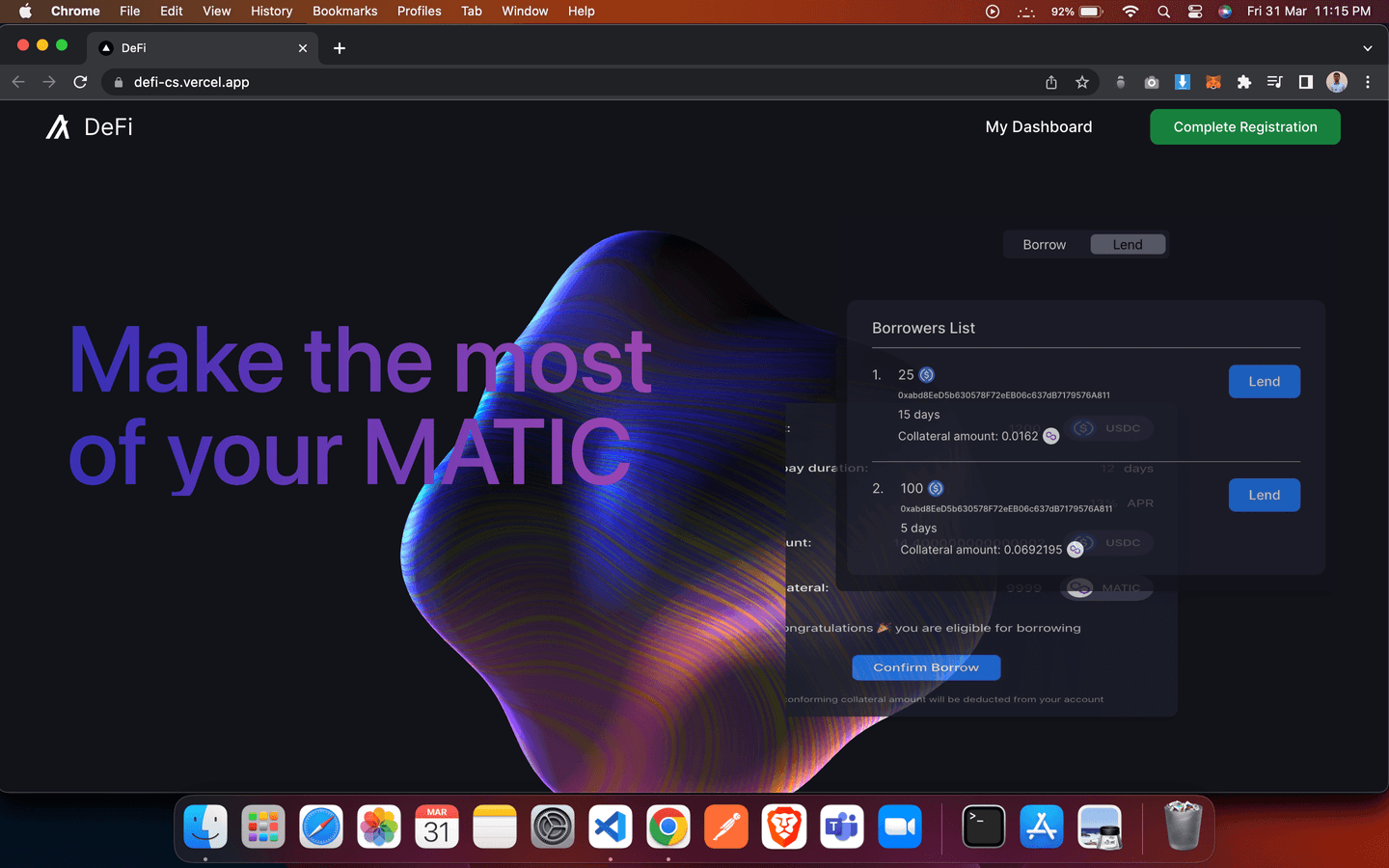
Task: Open the Edit menu
Action: [x=172, y=12]
